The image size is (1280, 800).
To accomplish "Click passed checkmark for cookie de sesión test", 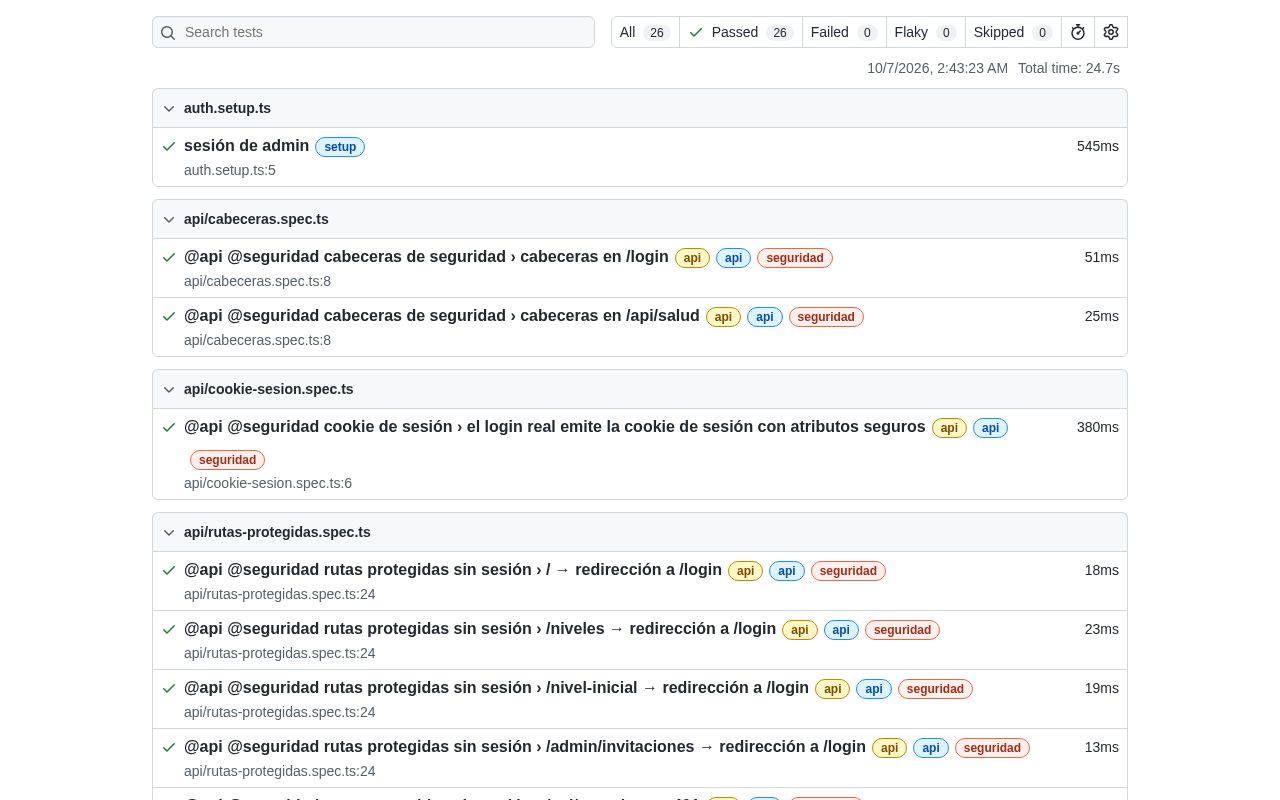I will 169,427.
